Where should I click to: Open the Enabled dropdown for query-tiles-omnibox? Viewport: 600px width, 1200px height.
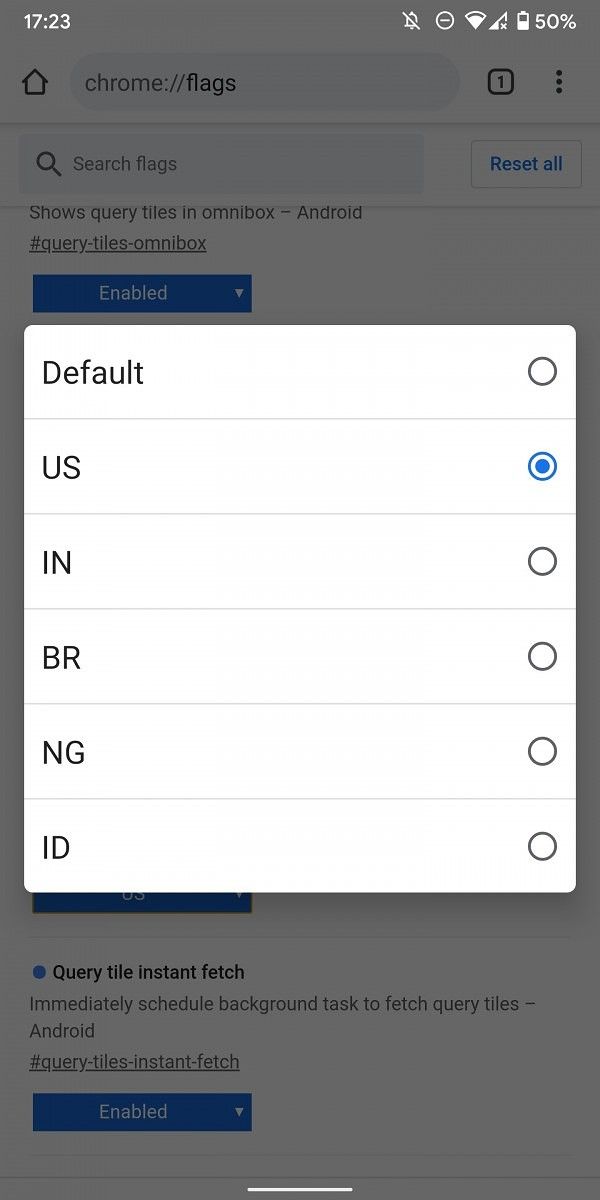pyautogui.click(x=141, y=293)
